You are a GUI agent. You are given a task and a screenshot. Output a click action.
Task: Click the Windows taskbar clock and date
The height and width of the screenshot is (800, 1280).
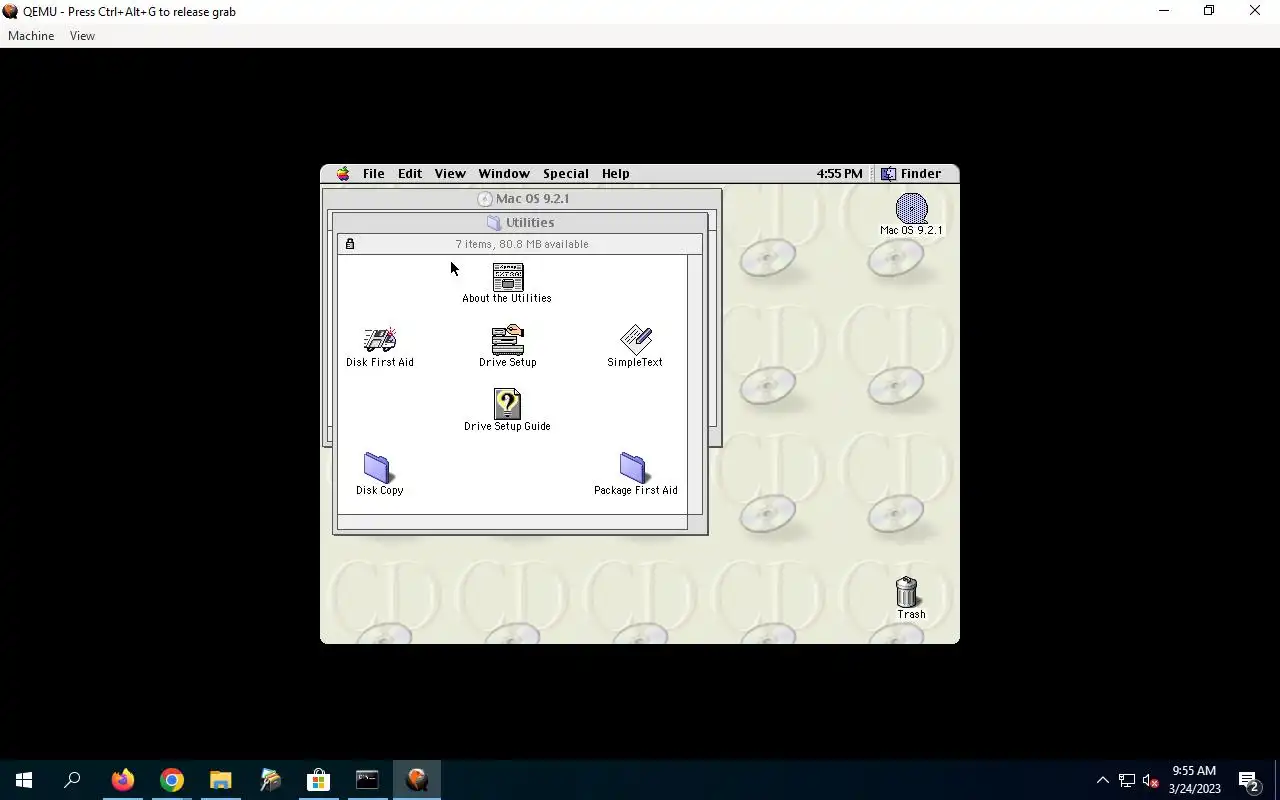(1195, 780)
